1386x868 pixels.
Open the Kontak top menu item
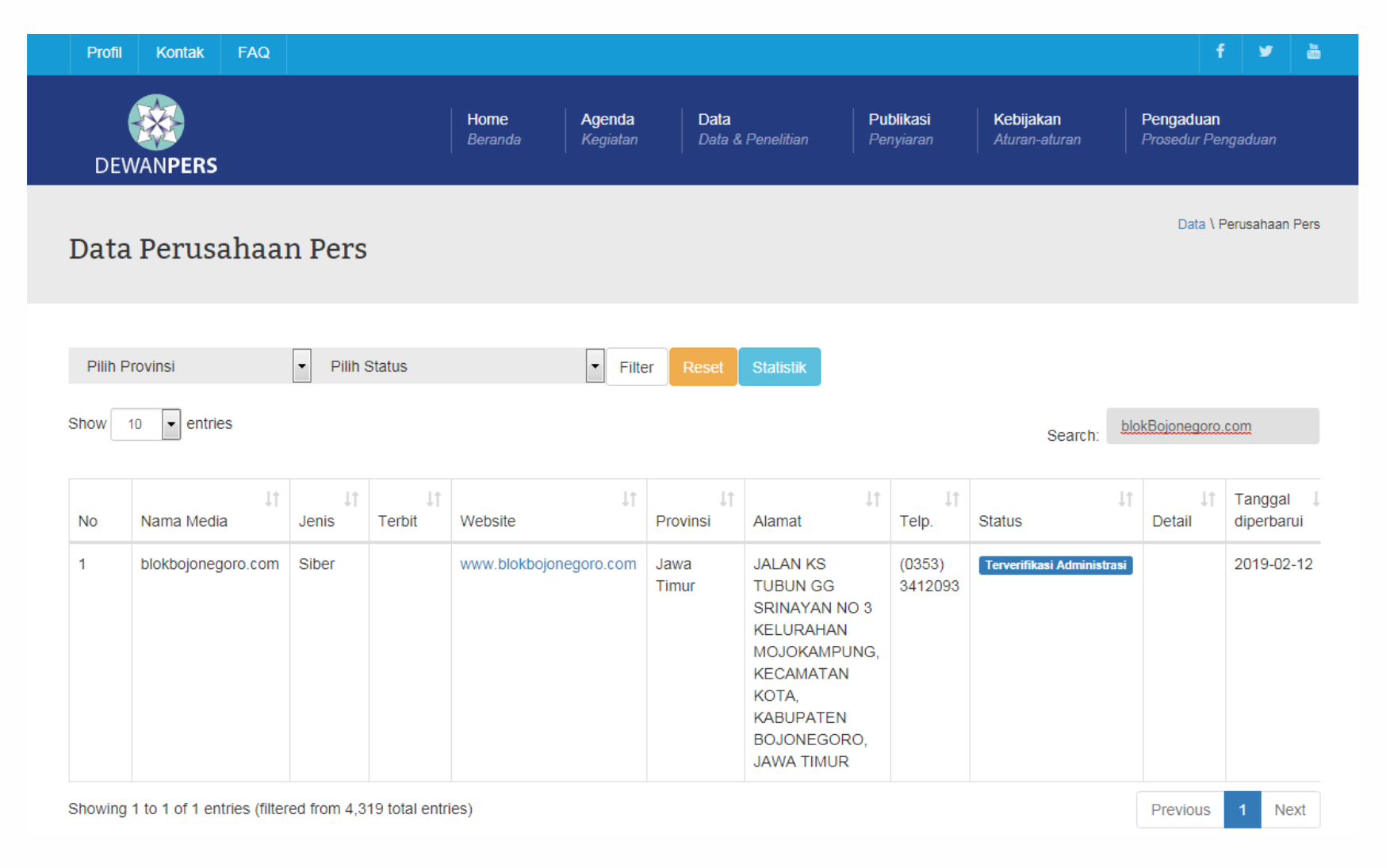coord(179,53)
